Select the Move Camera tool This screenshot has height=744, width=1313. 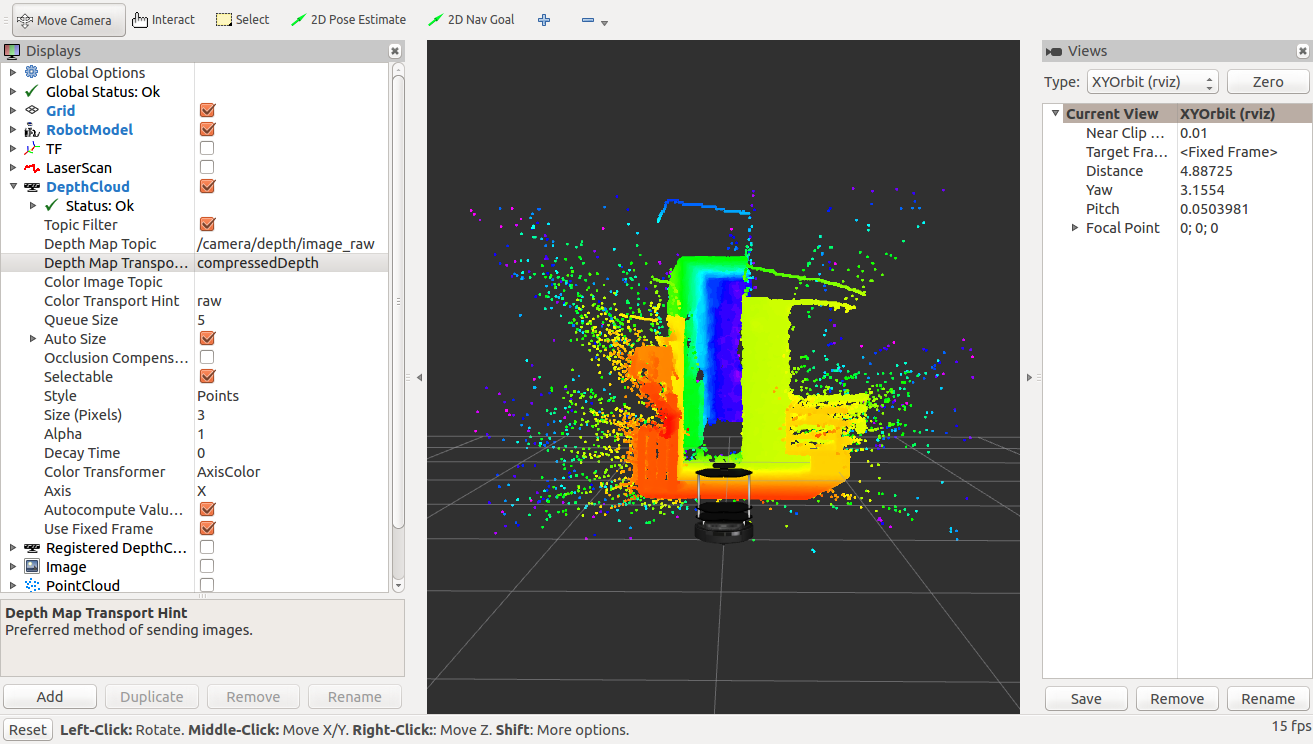point(69,20)
